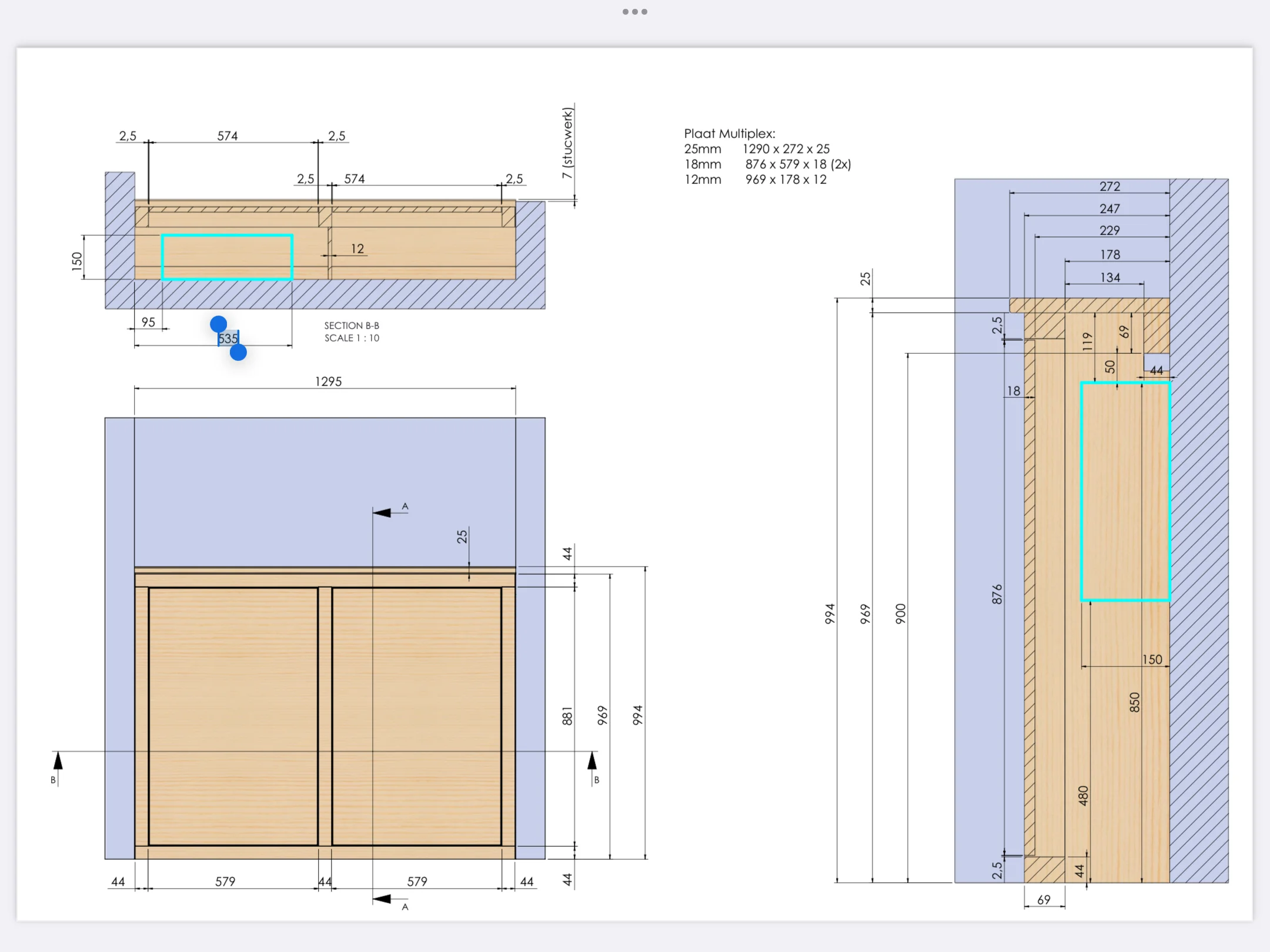Screen dimensions: 1270x952
Task: Tap the vertical 876 dimension in side section
Action: (997, 594)
